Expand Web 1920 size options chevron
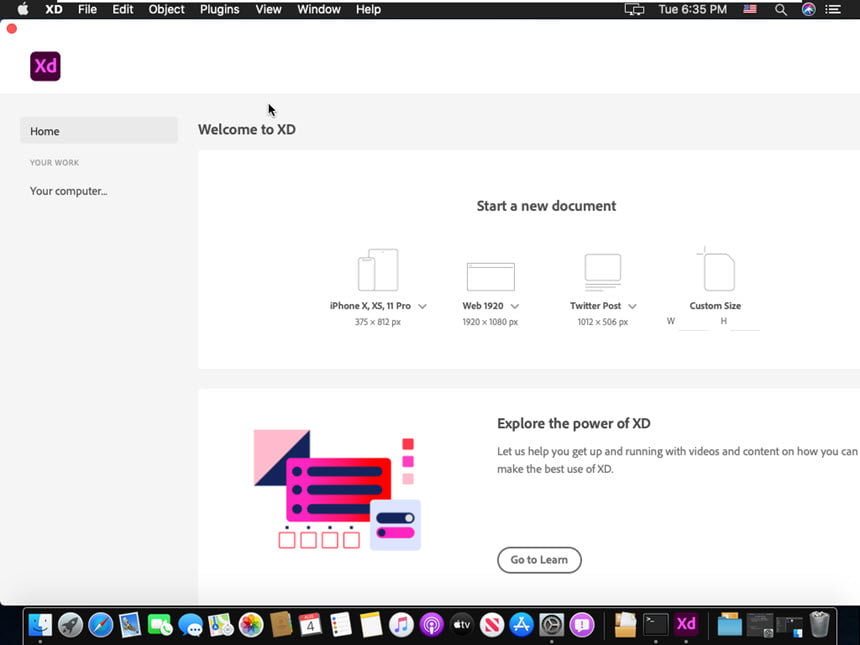 (x=514, y=306)
